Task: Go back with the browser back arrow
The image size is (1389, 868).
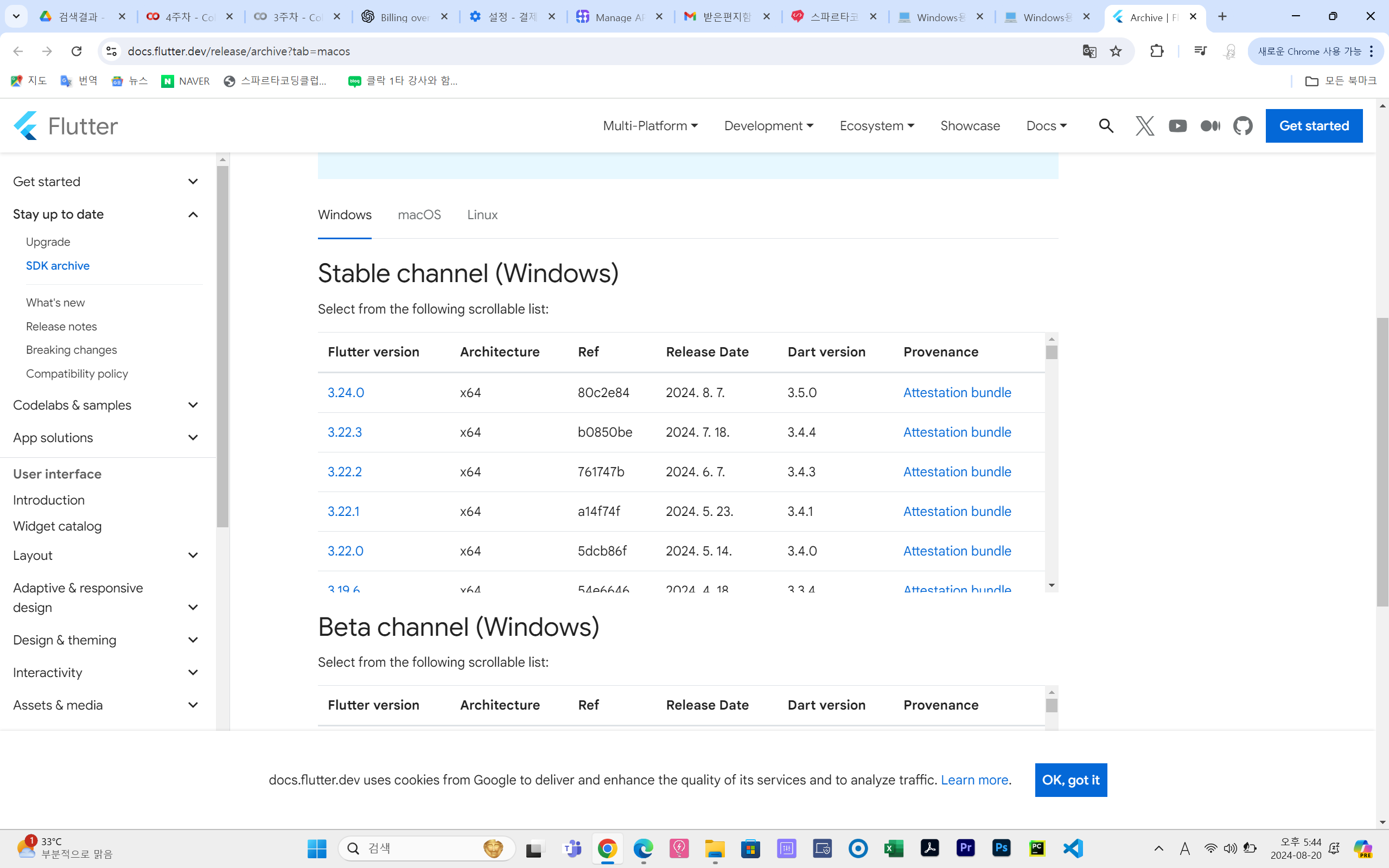Action: [x=18, y=51]
